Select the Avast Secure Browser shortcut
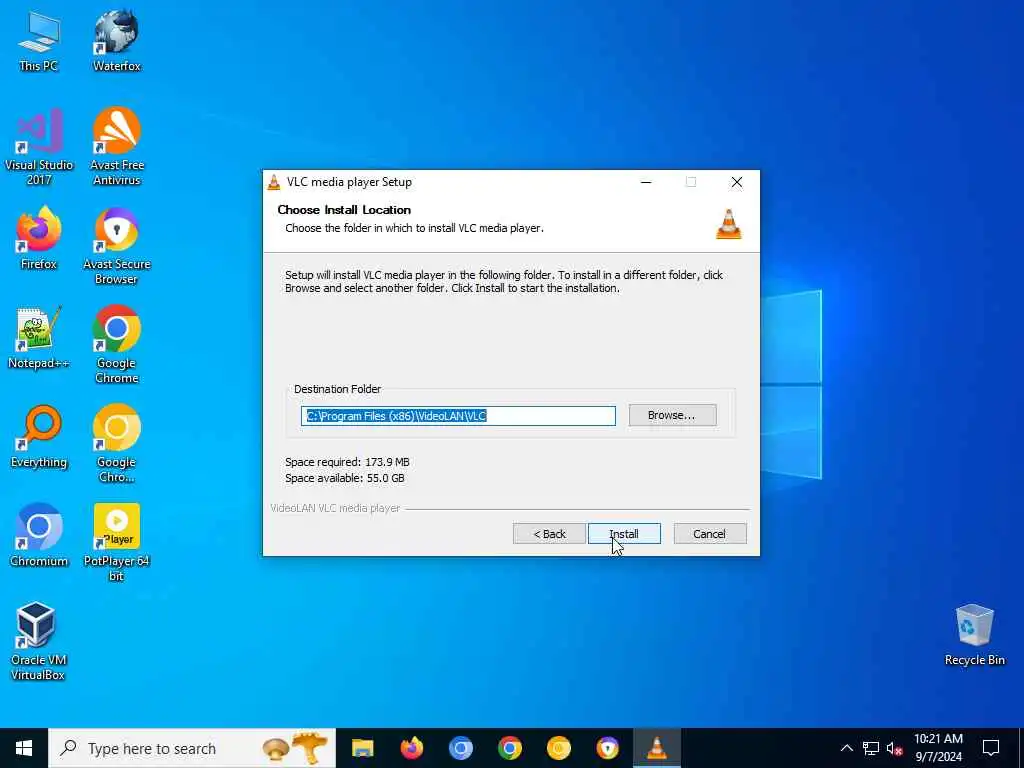The height and width of the screenshot is (768, 1024). point(116,246)
